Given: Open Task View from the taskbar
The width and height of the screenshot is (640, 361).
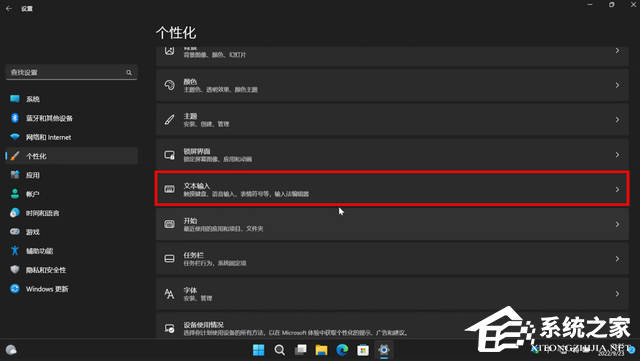Looking at the screenshot, I should (x=301, y=350).
